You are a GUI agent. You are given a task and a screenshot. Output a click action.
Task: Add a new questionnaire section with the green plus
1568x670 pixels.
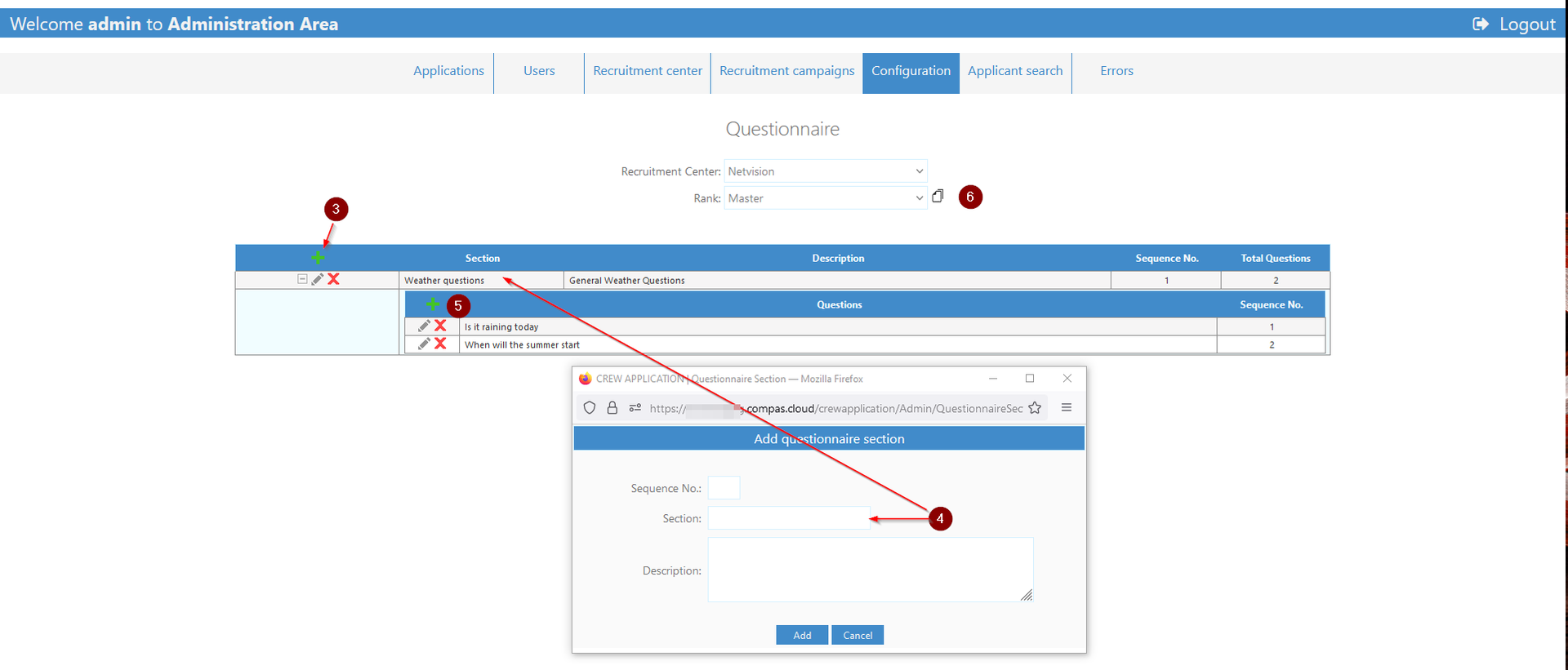point(318,258)
